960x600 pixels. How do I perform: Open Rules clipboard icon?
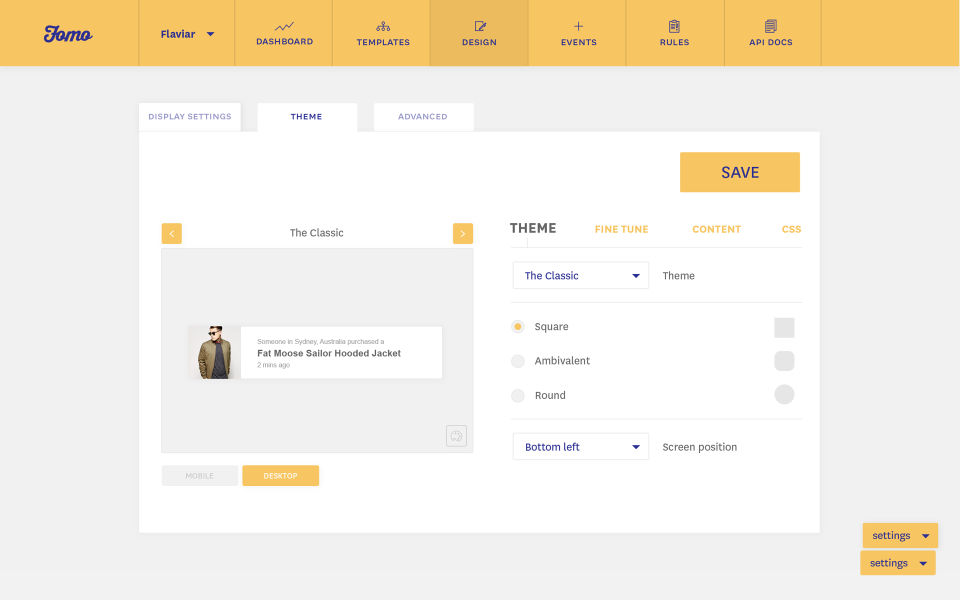click(x=674, y=26)
